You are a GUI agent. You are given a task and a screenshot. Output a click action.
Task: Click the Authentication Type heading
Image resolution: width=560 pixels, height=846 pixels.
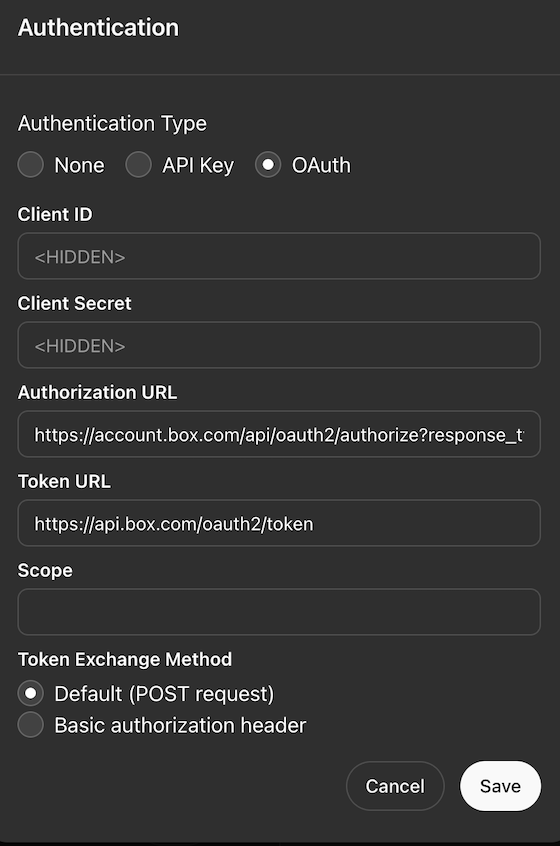pos(112,124)
